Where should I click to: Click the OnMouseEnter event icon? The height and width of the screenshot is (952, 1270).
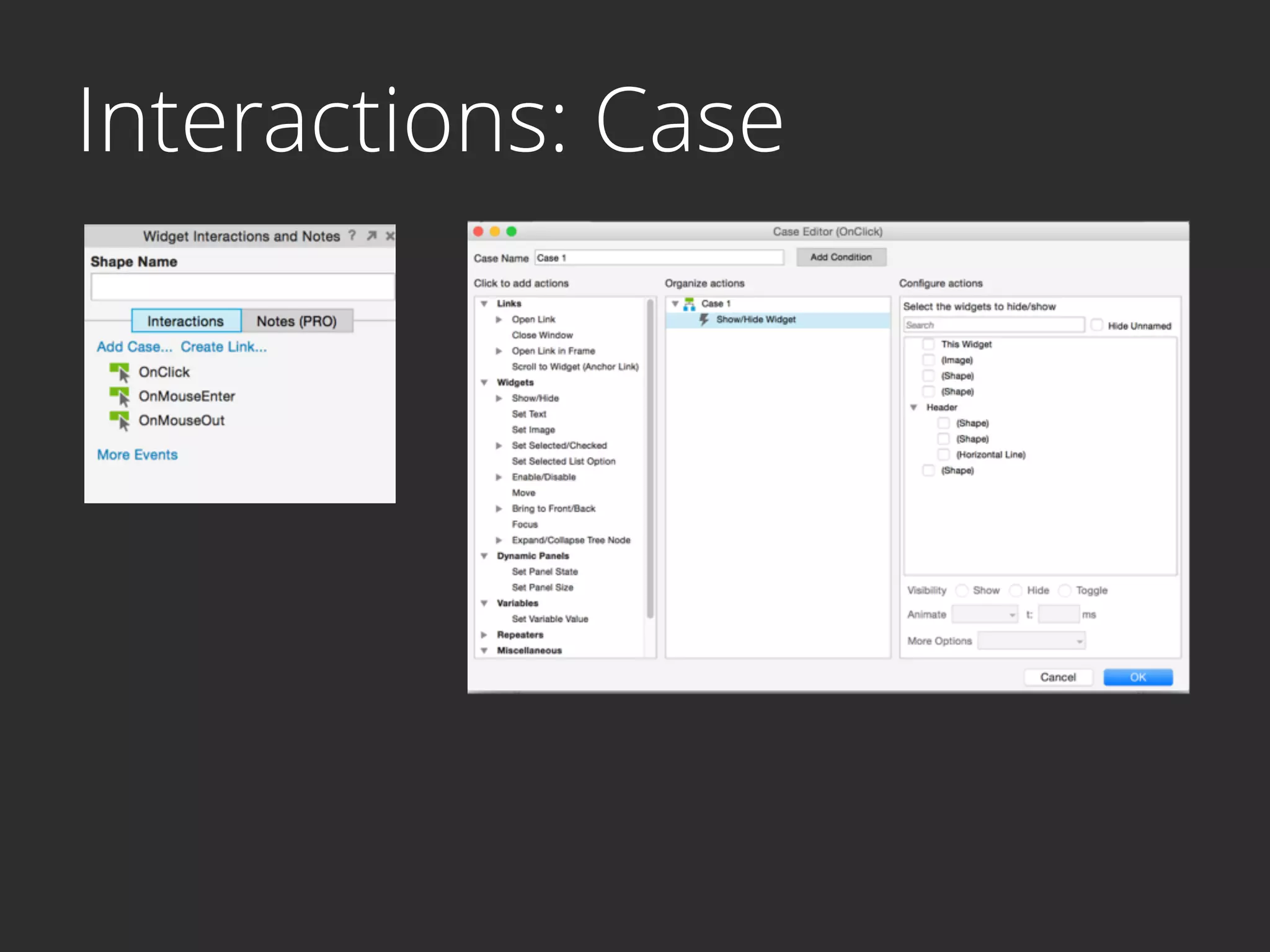coord(119,396)
